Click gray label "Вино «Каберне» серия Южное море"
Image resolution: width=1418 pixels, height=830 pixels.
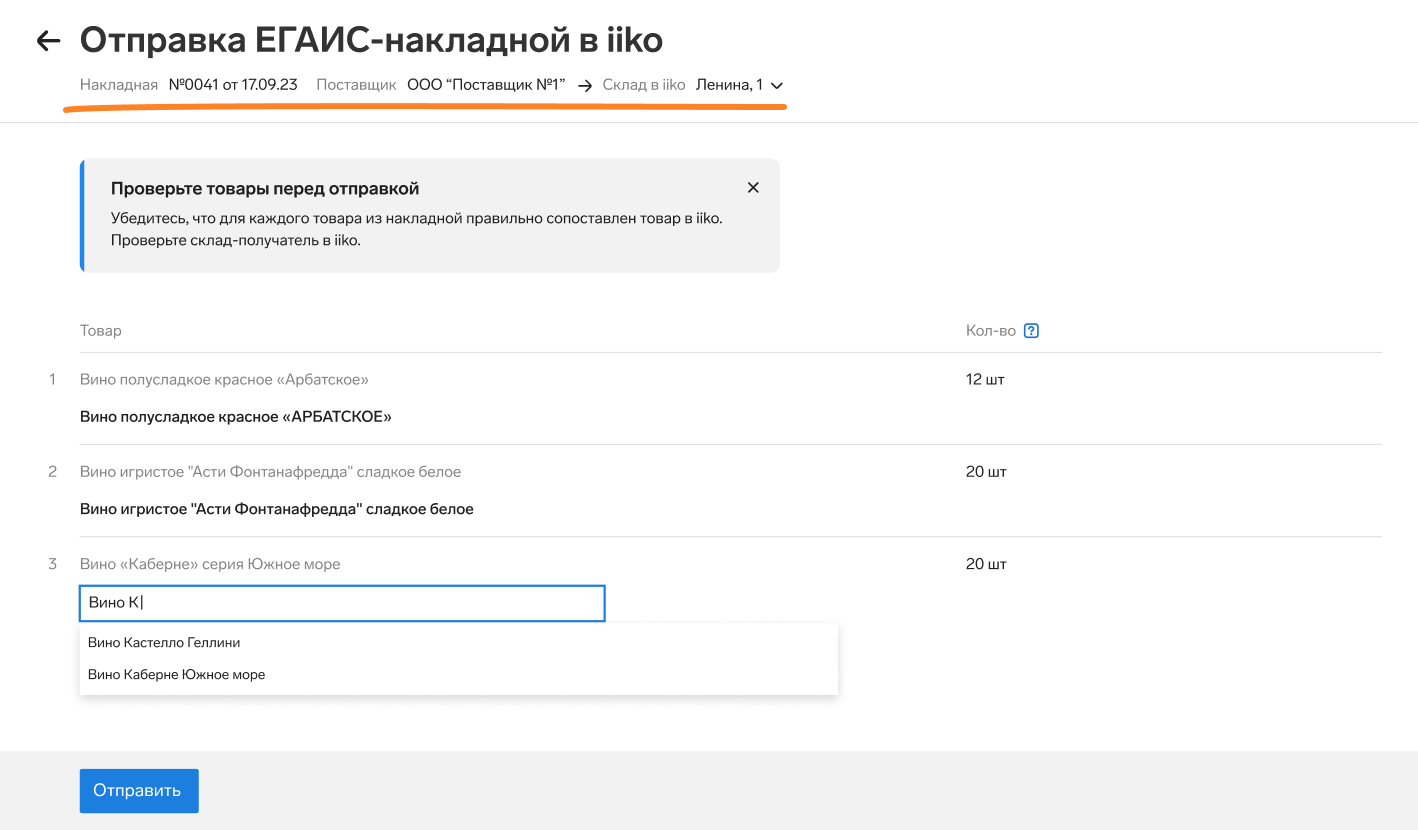(210, 564)
